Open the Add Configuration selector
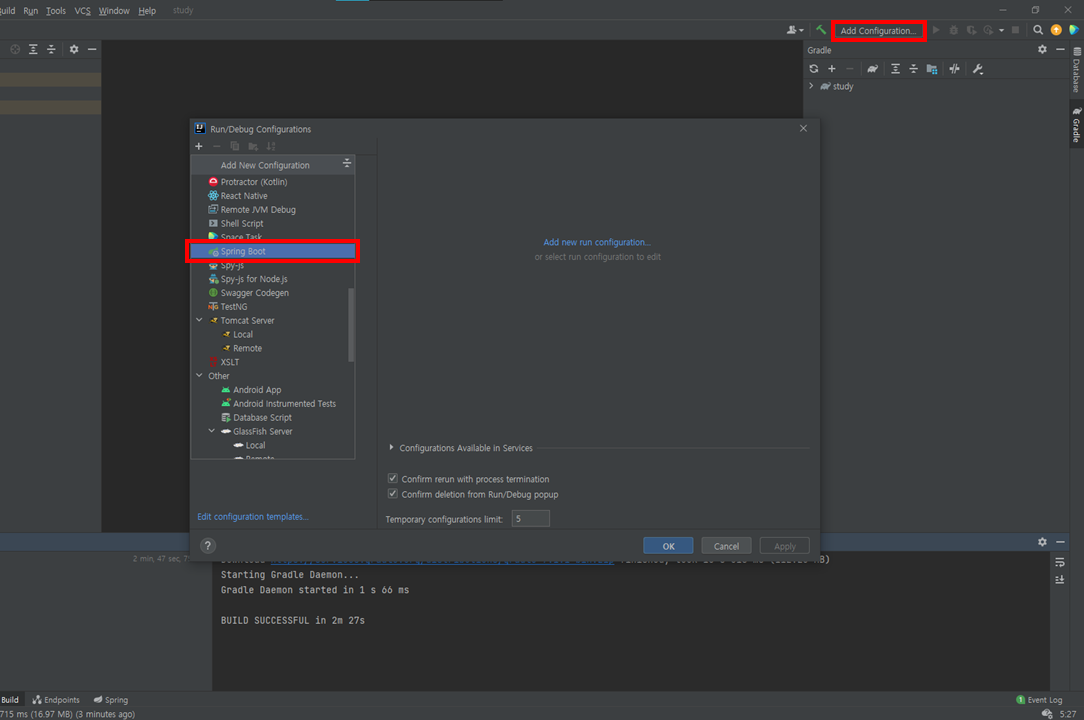Viewport: 1084px width, 720px height. pyautogui.click(x=878, y=30)
